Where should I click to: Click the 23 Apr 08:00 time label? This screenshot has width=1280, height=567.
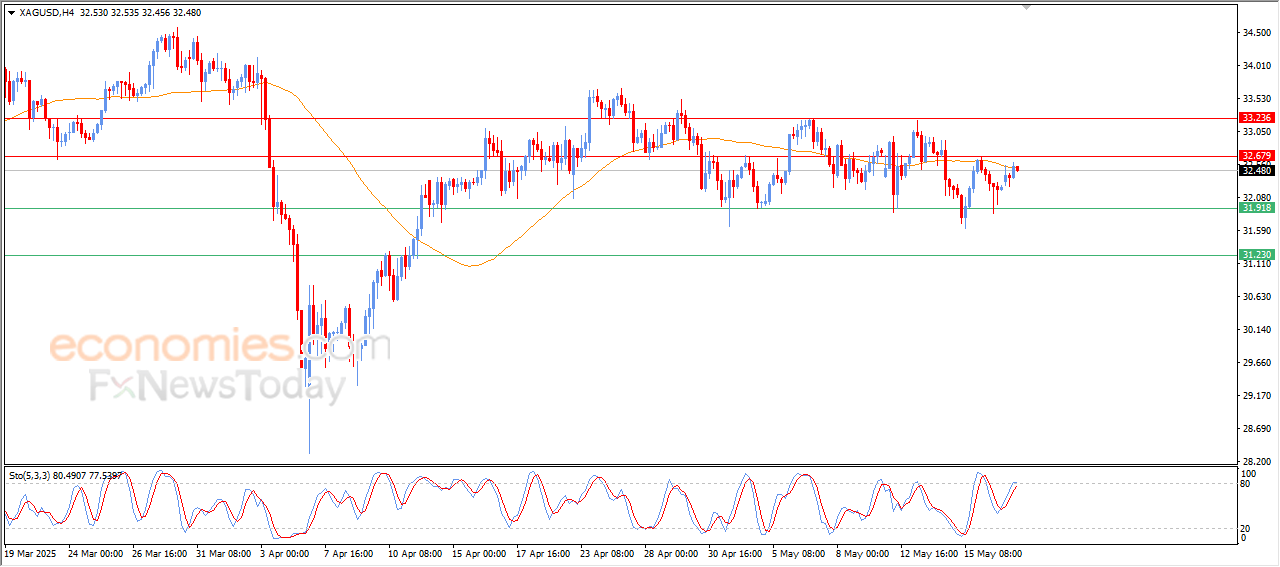pos(607,553)
